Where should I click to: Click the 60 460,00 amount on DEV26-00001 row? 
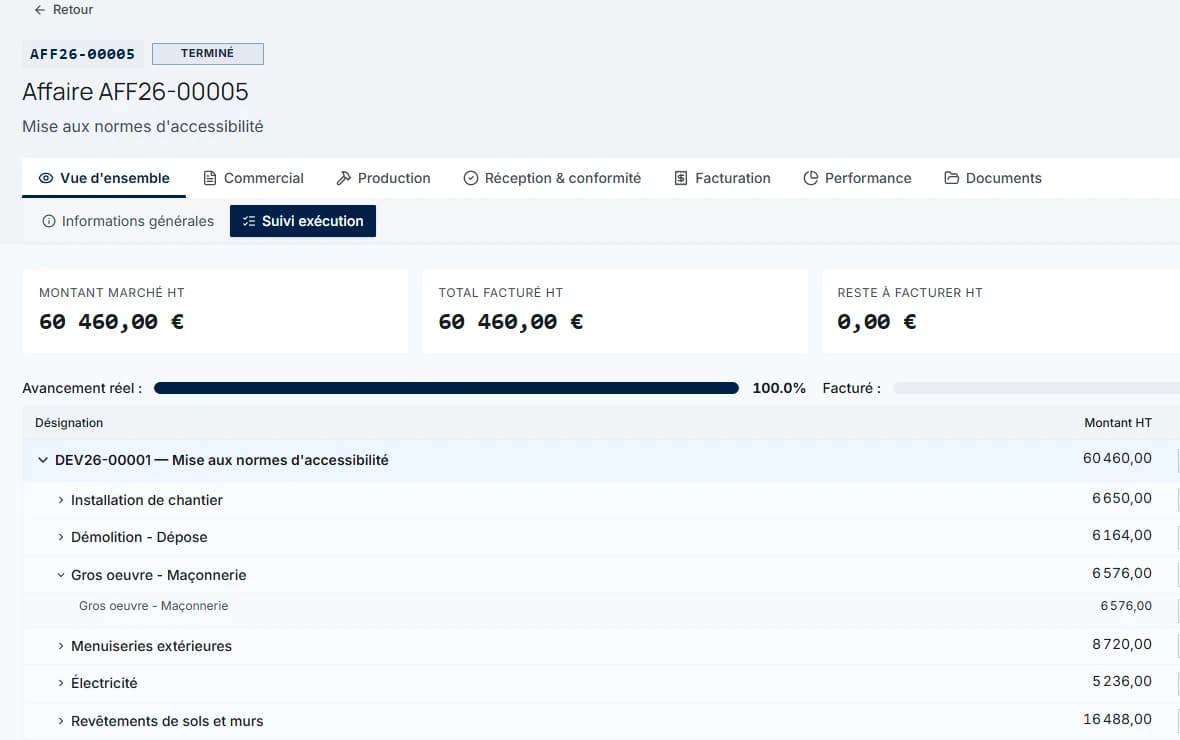tap(1118, 458)
